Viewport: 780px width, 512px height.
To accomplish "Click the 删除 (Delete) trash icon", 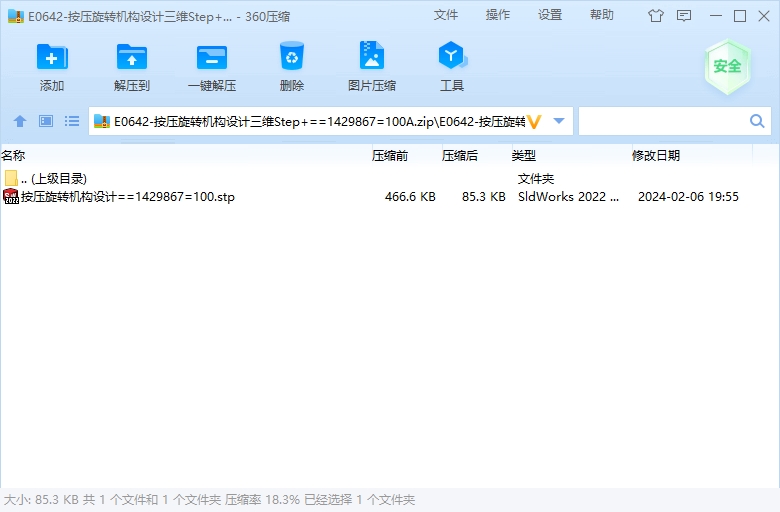I will tap(292, 56).
